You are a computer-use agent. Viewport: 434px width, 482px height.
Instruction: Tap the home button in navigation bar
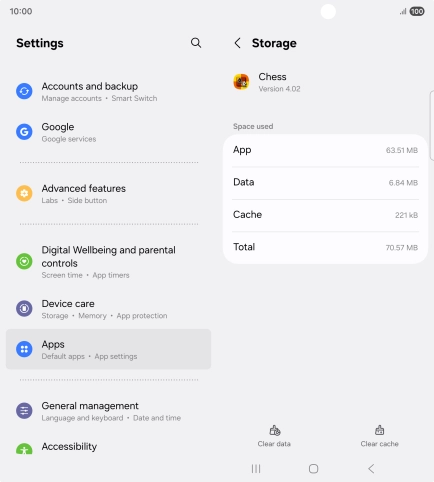(x=313, y=469)
